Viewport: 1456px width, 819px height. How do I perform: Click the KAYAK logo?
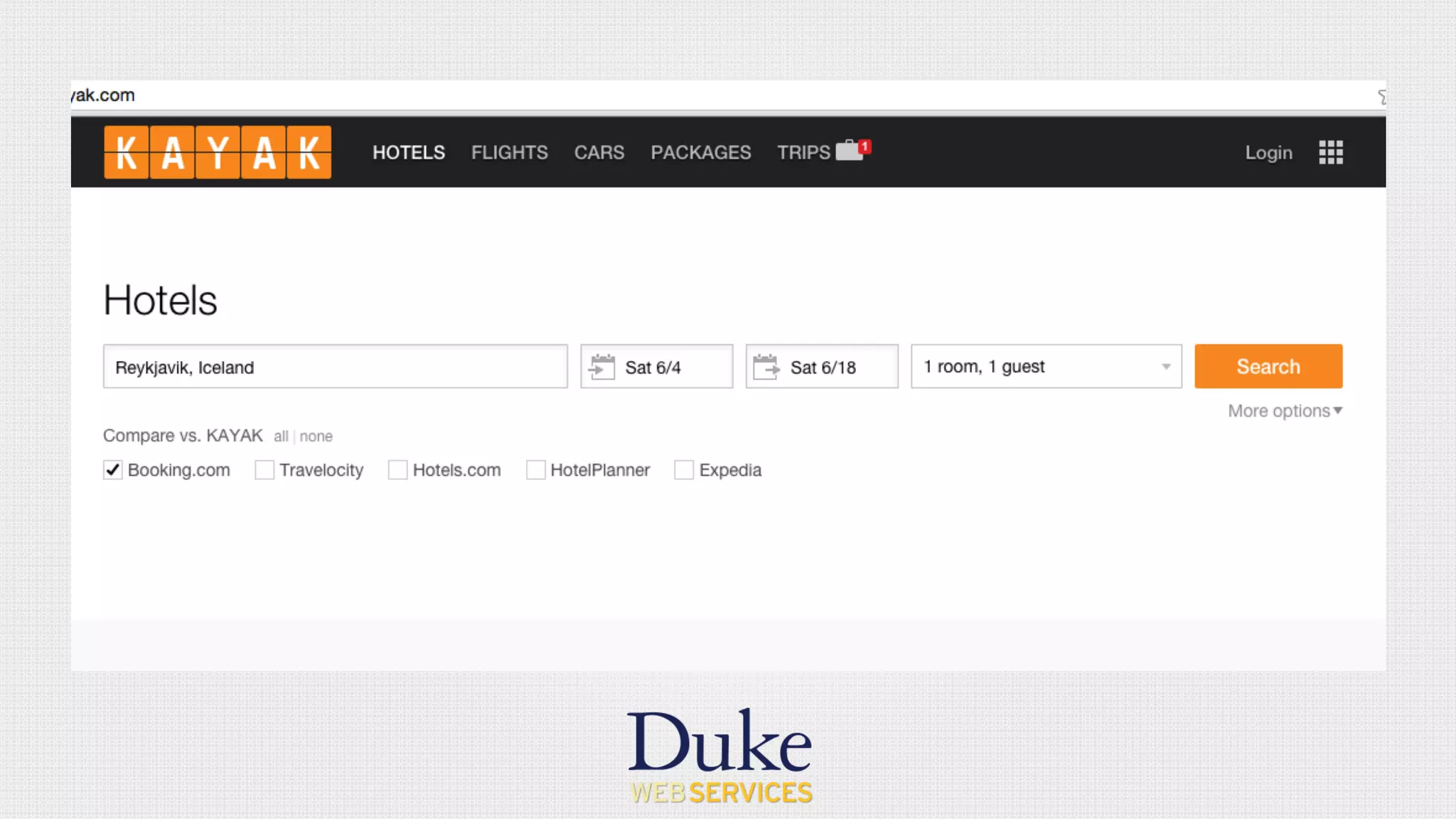(217, 152)
